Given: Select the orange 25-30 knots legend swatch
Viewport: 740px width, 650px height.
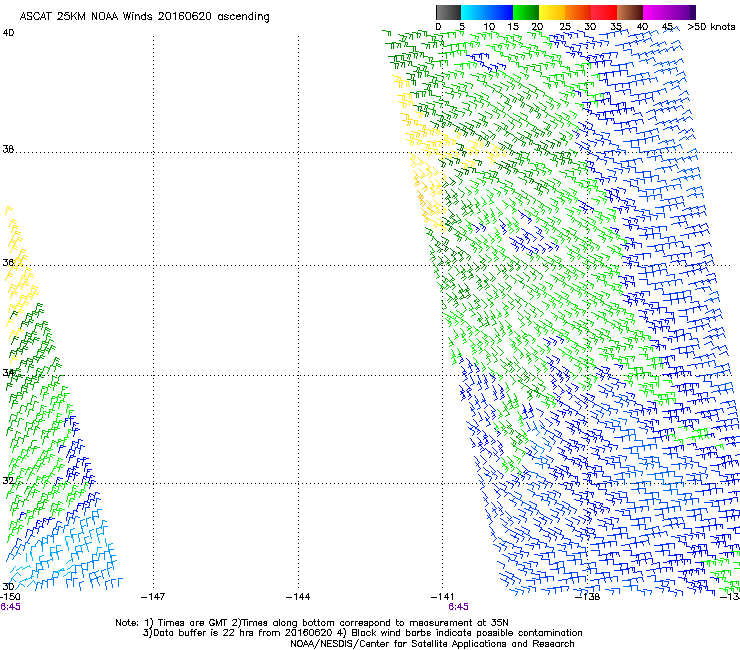Looking at the screenshot, I should click(x=578, y=12).
